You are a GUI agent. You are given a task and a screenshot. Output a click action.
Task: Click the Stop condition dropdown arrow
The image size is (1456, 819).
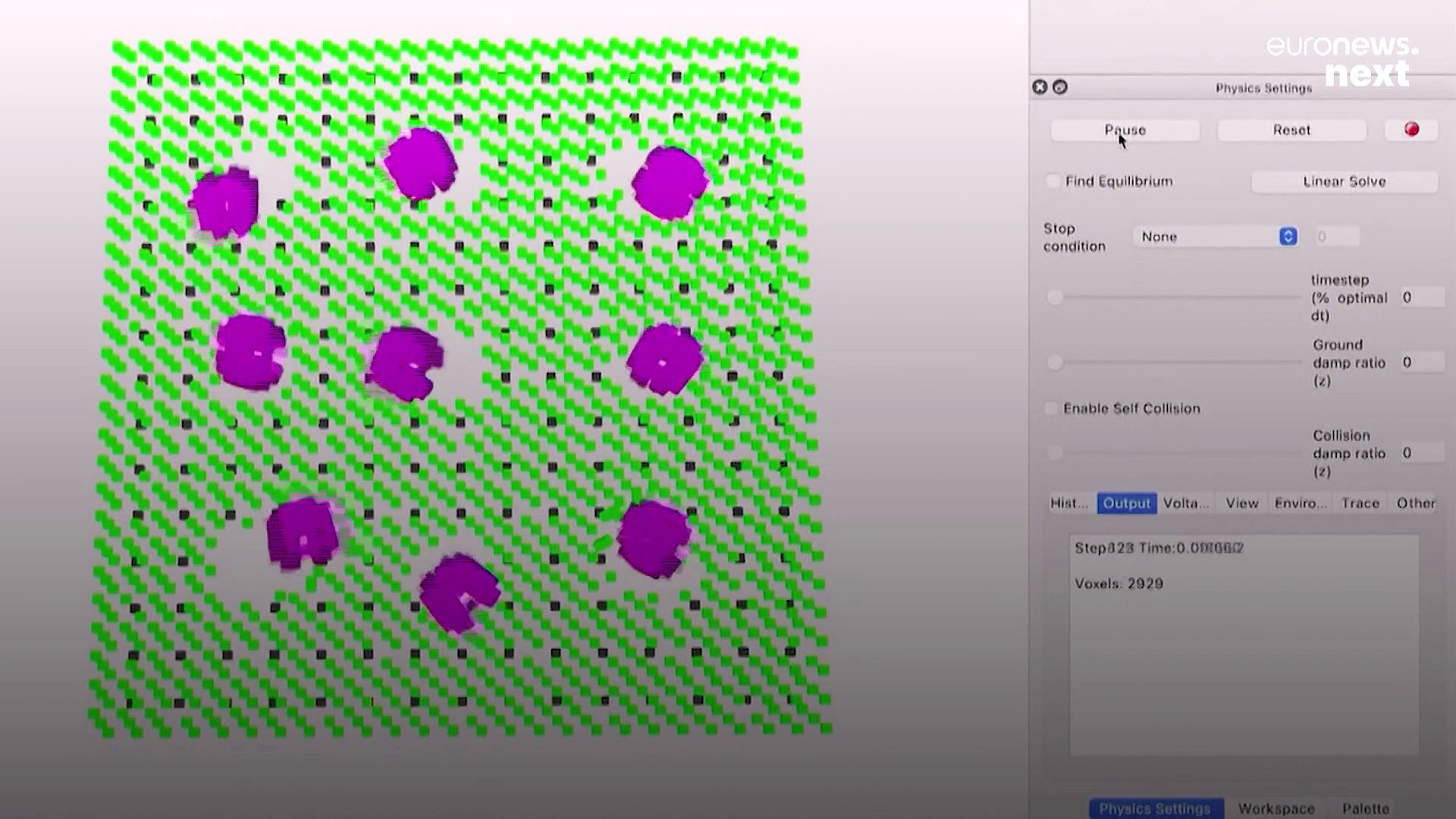point(1288,237)
